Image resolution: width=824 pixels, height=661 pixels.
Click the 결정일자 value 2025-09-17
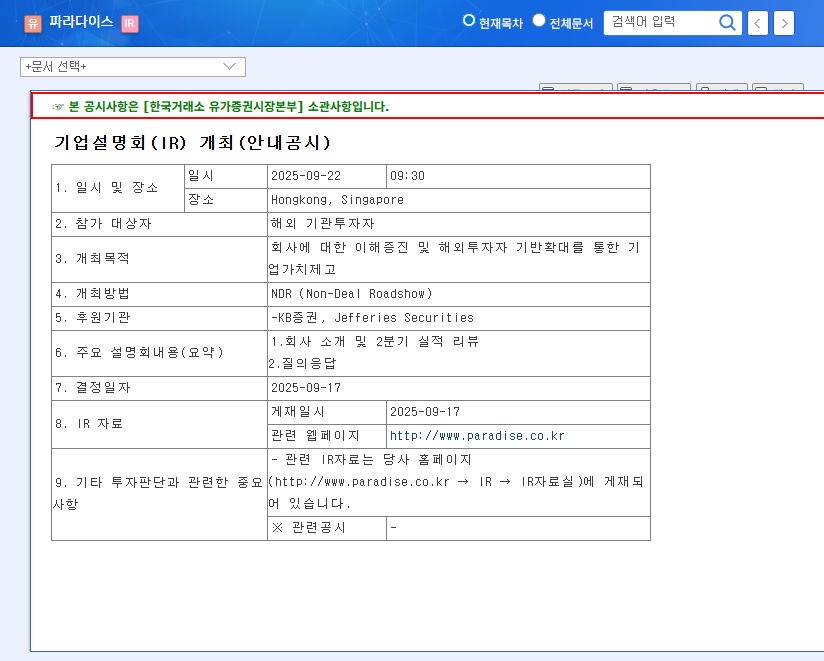click(459, 388)
